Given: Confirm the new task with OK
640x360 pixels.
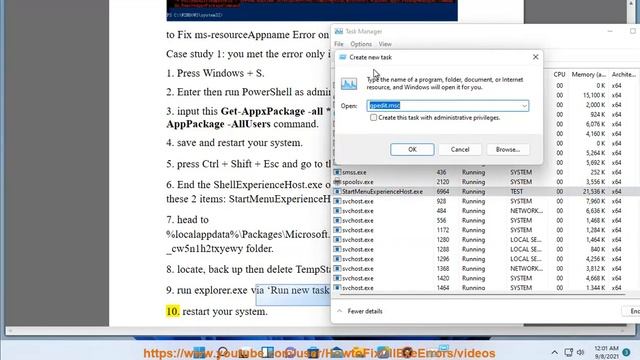Looking at the screenshot, I should point(412,149).
